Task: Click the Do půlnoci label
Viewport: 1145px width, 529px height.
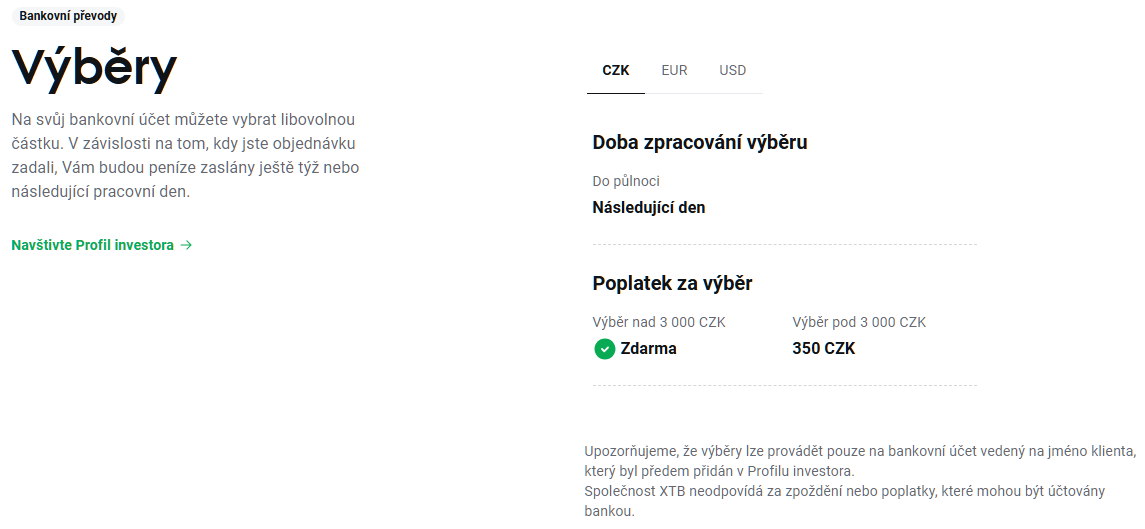Action: pos(626,181)
